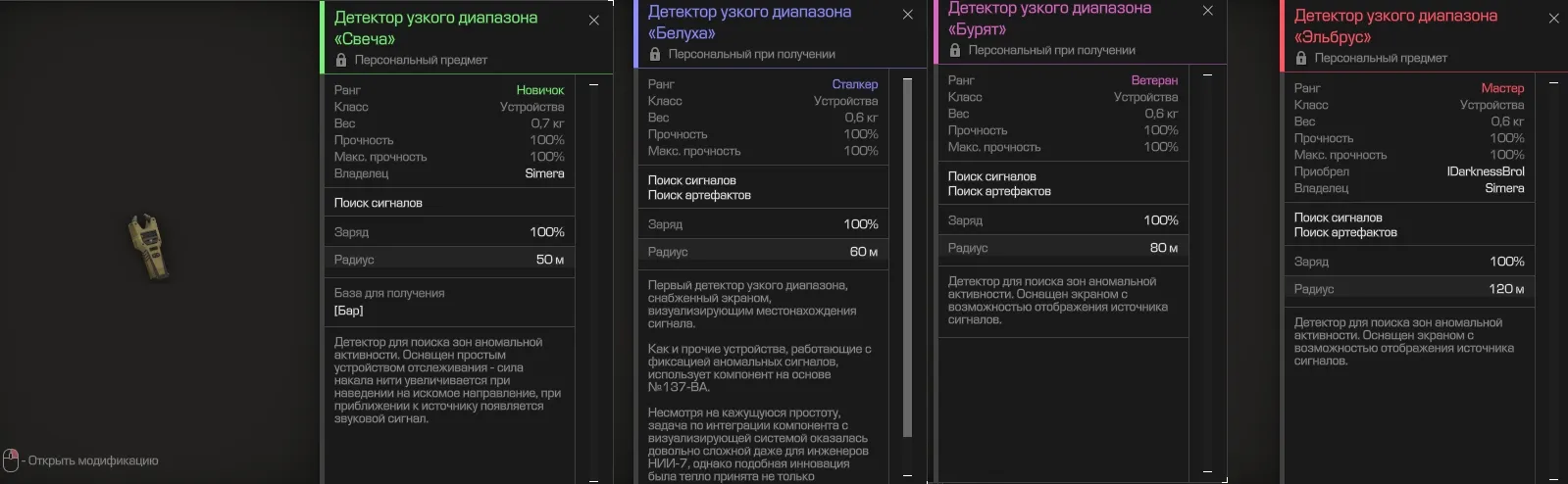
Task: Dismiss the «Бурят» detector panel
Action: (x=1207, y=11)
